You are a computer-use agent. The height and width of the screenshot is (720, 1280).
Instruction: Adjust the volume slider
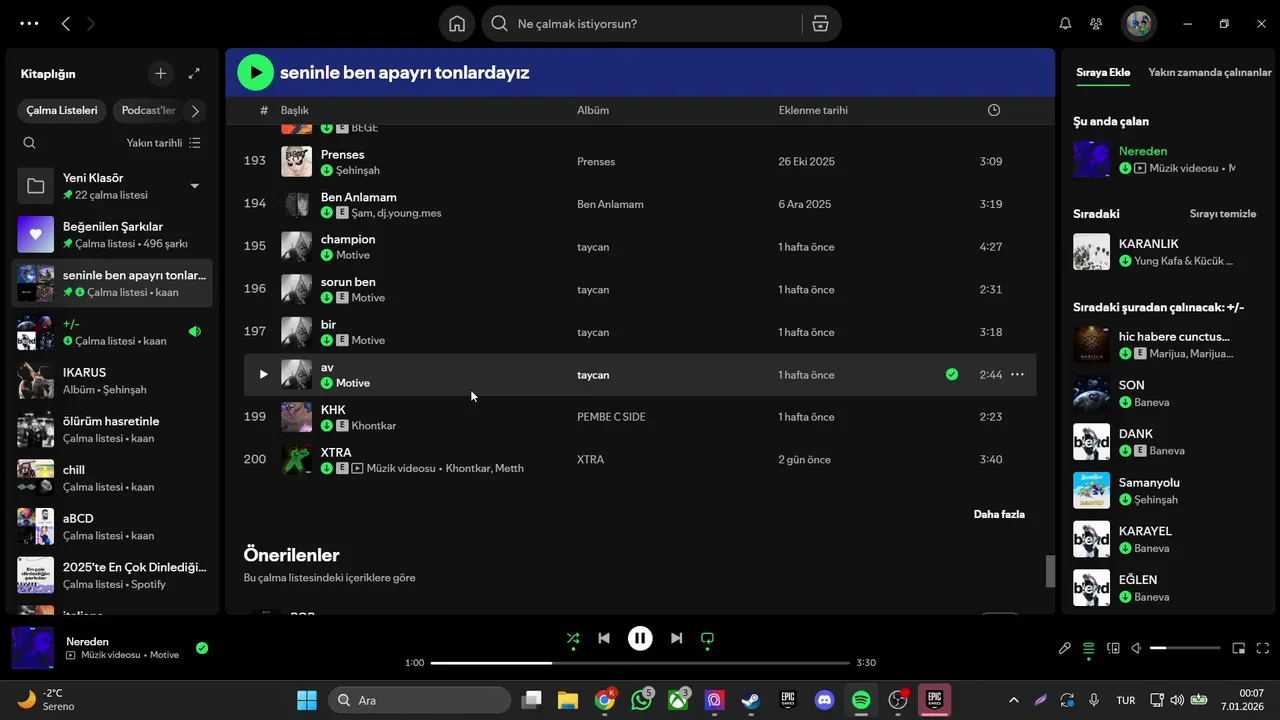[1185, 648]
